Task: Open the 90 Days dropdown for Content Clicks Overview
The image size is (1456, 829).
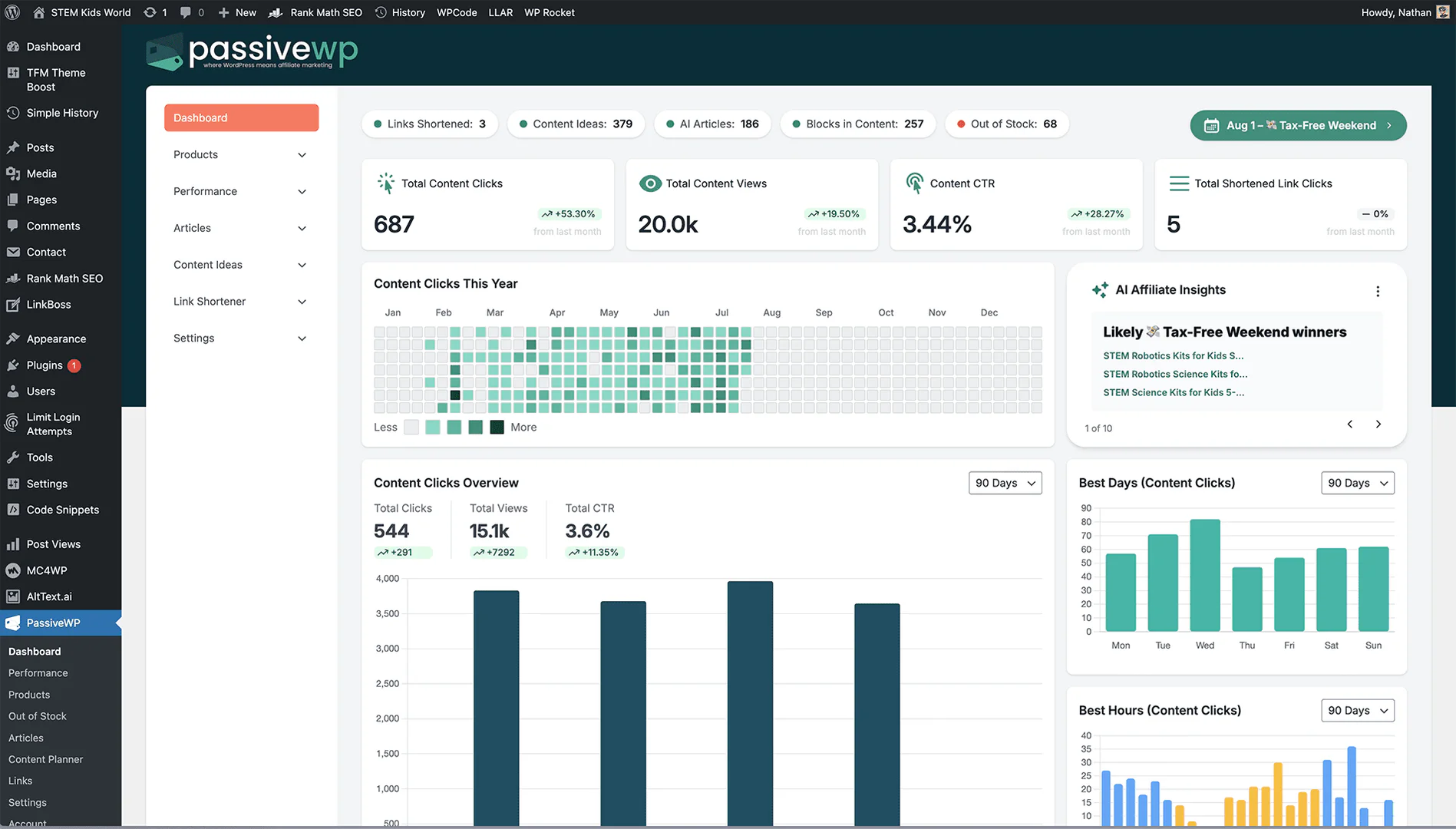Action: tap(1005, 483)
